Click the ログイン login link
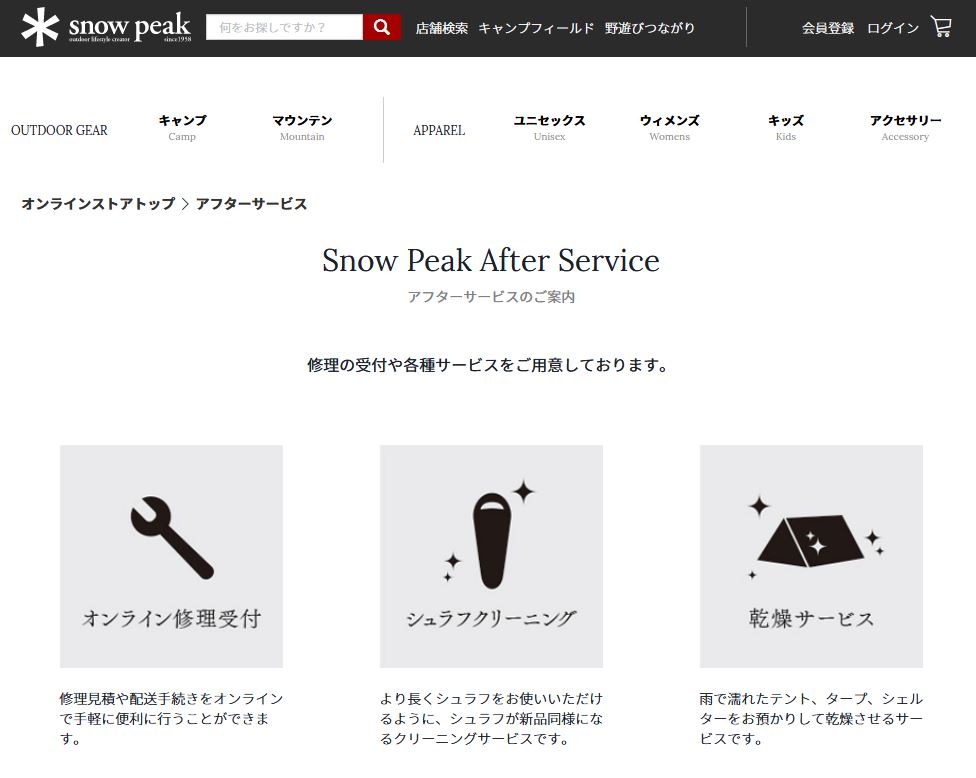976x778 pixels. 893,28
